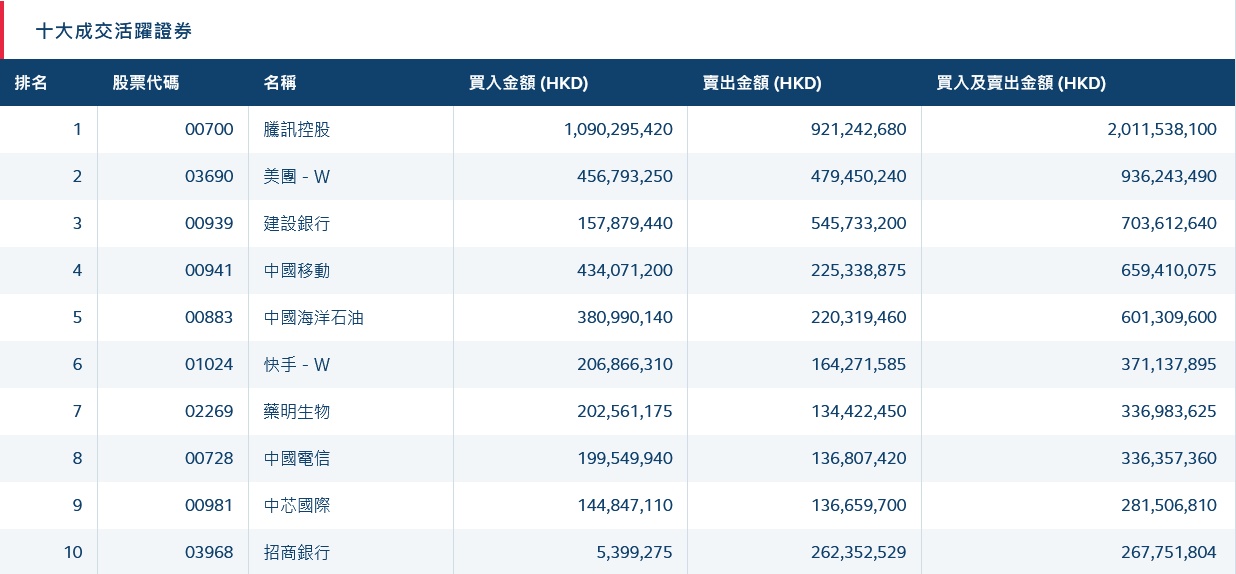
Task: Open the 中國移動 stock entry
Action: (297, 270)
